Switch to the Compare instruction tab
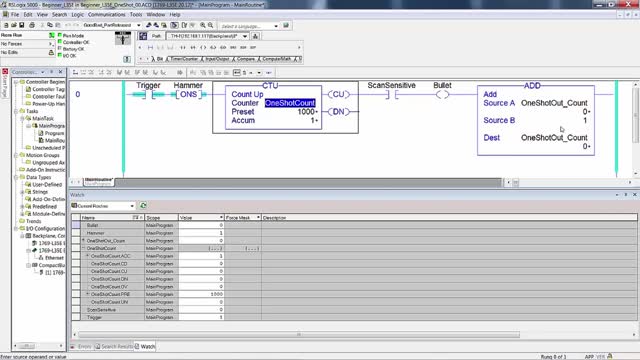The image size is (640, 360). 246,59
